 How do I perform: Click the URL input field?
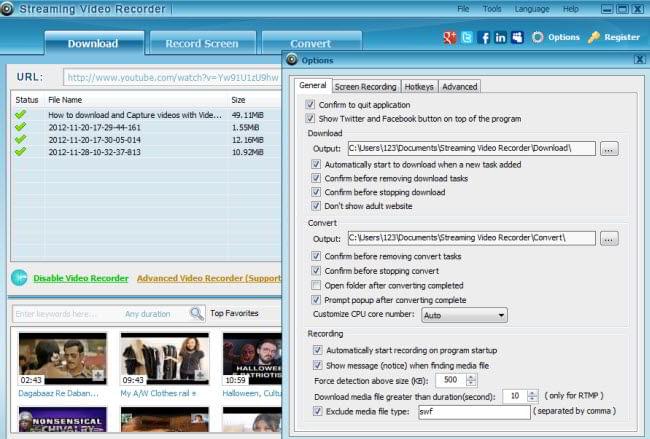pyautogui.click(x=172, y=78)
